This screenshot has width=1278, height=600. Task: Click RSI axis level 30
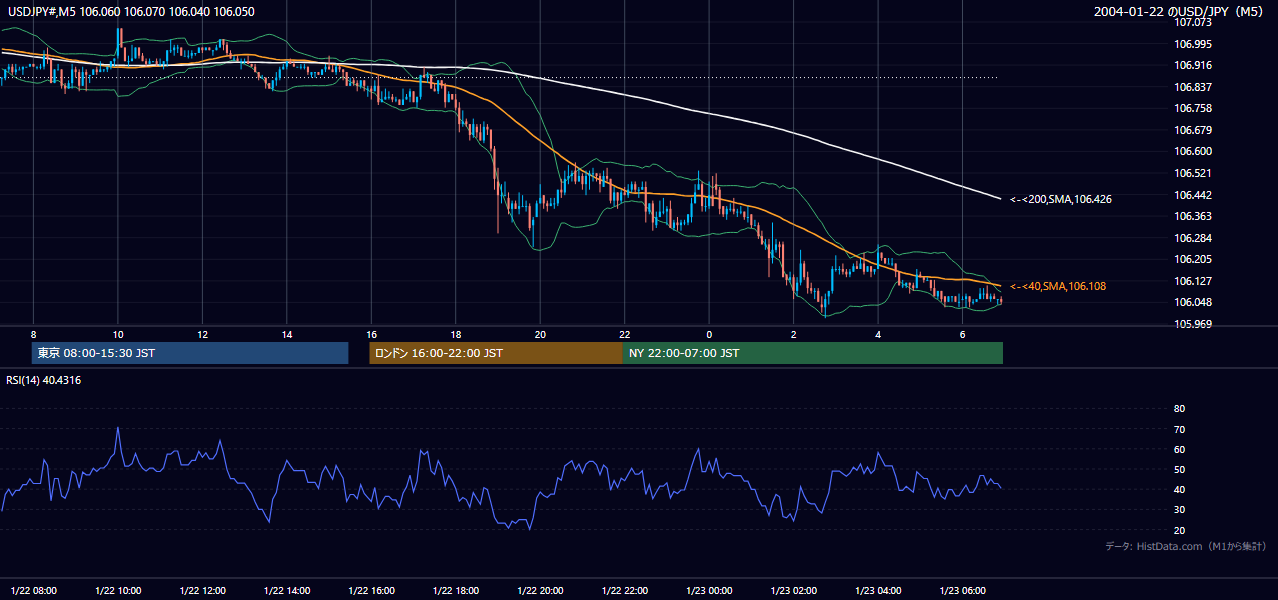pos(1179,510)
